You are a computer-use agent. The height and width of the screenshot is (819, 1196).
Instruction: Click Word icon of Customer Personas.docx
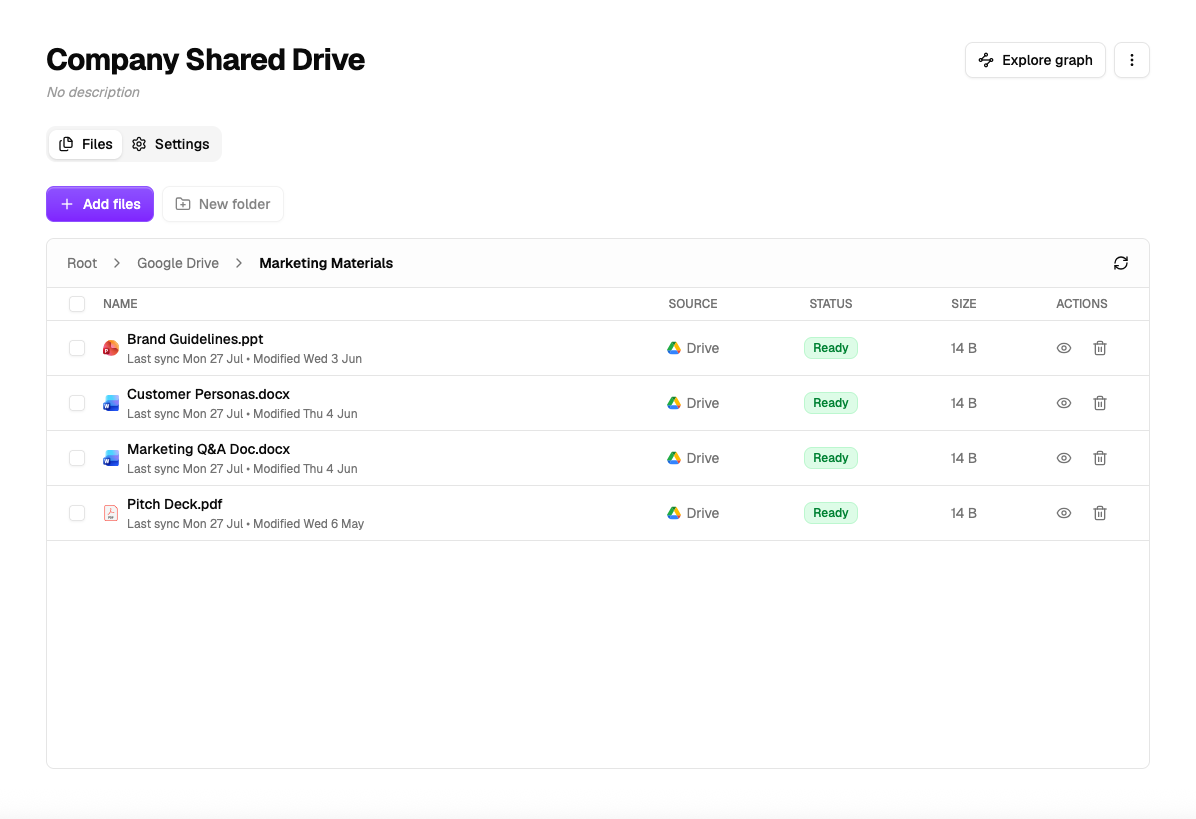tap(111, 403)
